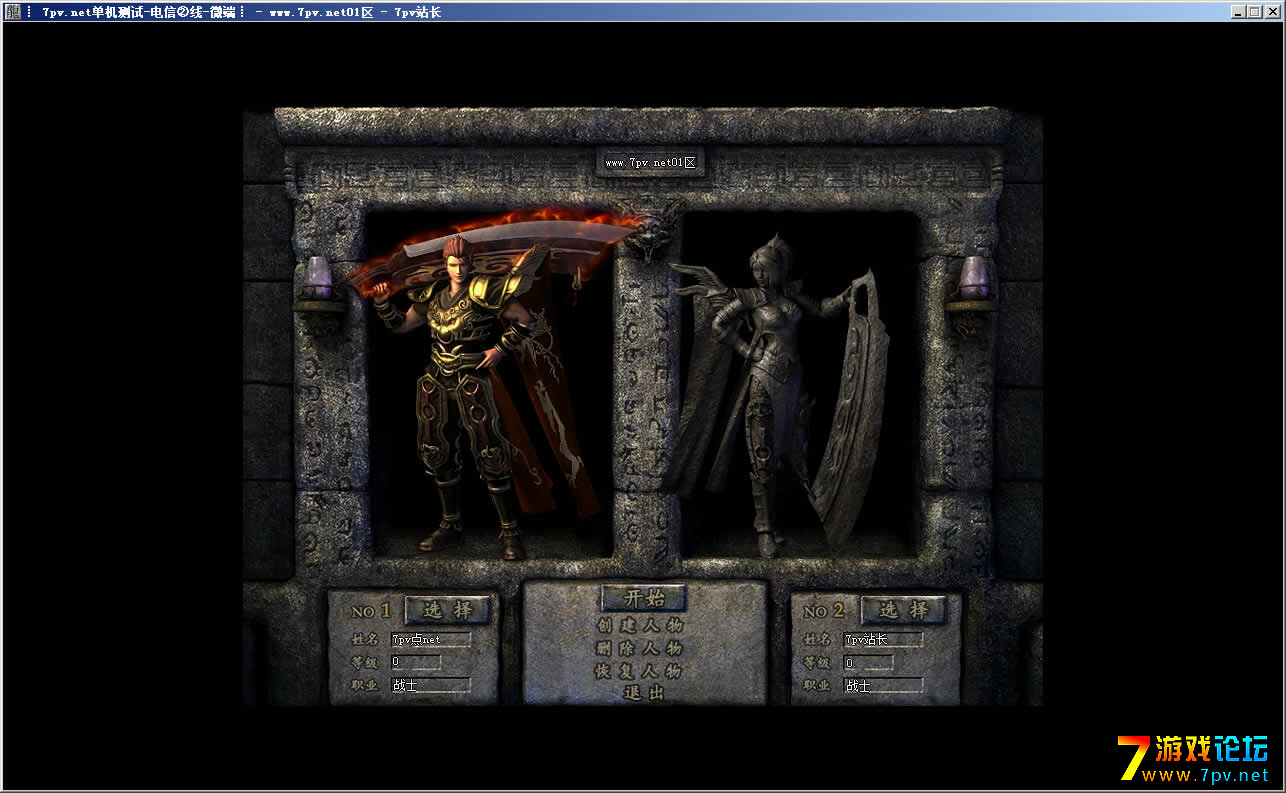Click the name field showing 7pv站长

click(x=883, y=640)
